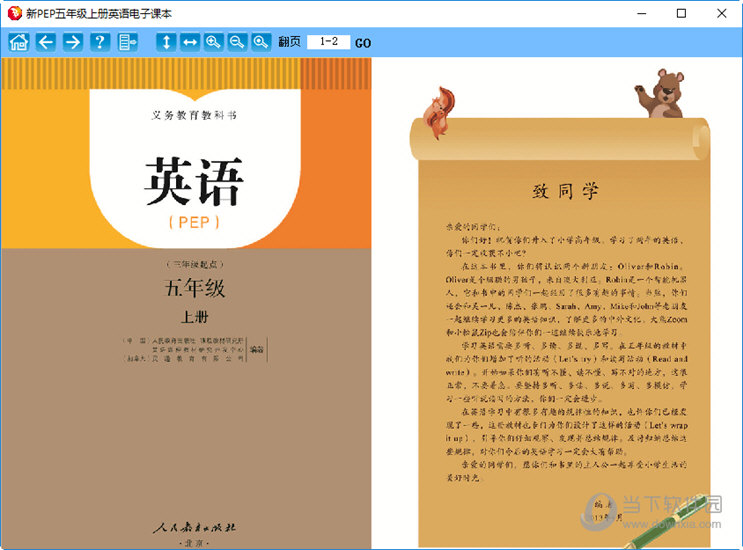Close the e-textbook window
Image resolution: width=743 pixels, height=550 pixels.
tap(721, 13)
